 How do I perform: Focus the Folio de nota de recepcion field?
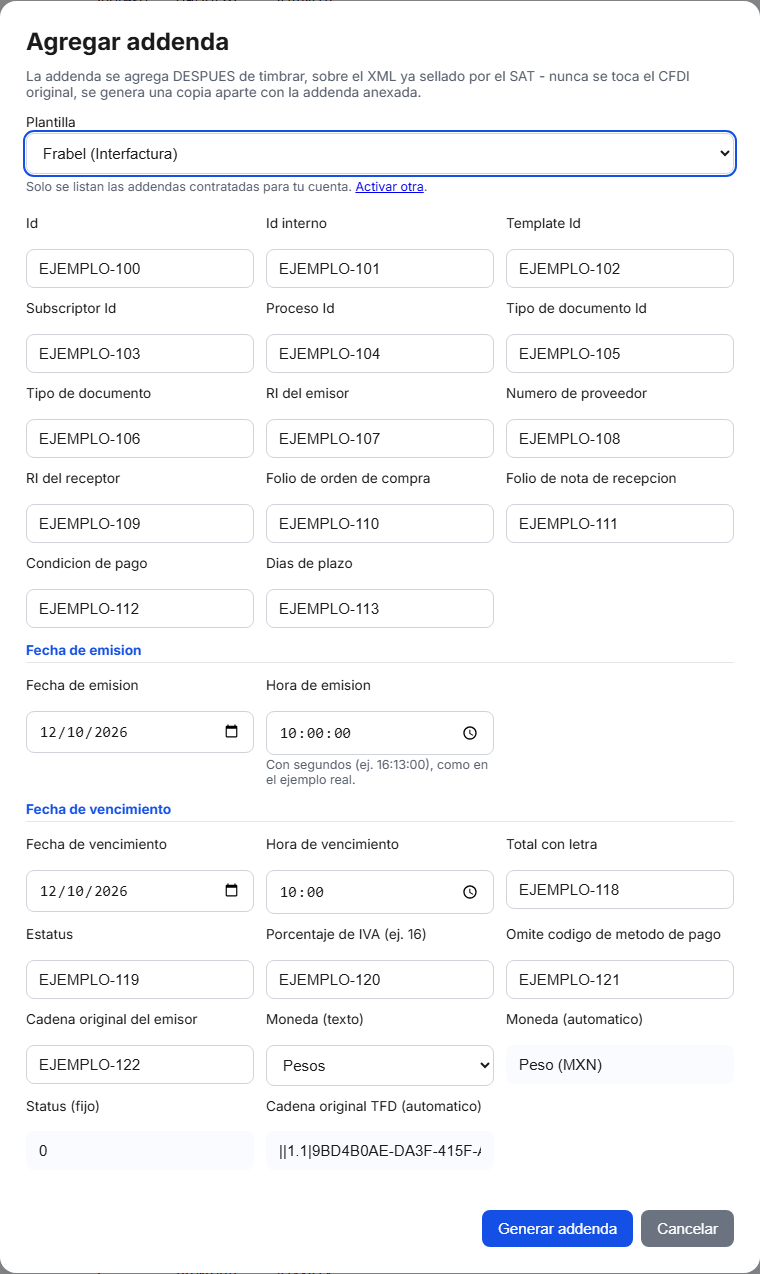coord(620,524)
